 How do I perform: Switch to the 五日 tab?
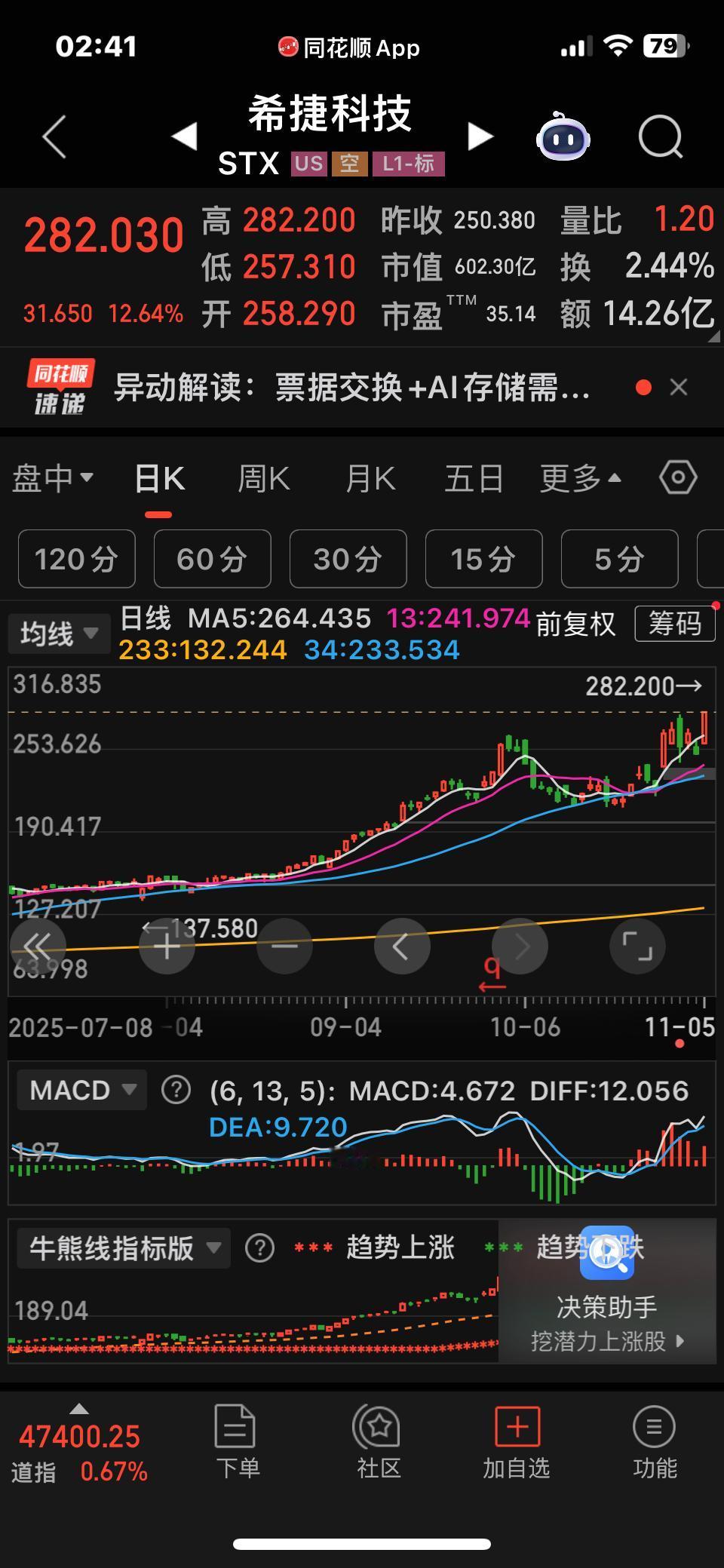pyautogui.click(x=474, y=478)
